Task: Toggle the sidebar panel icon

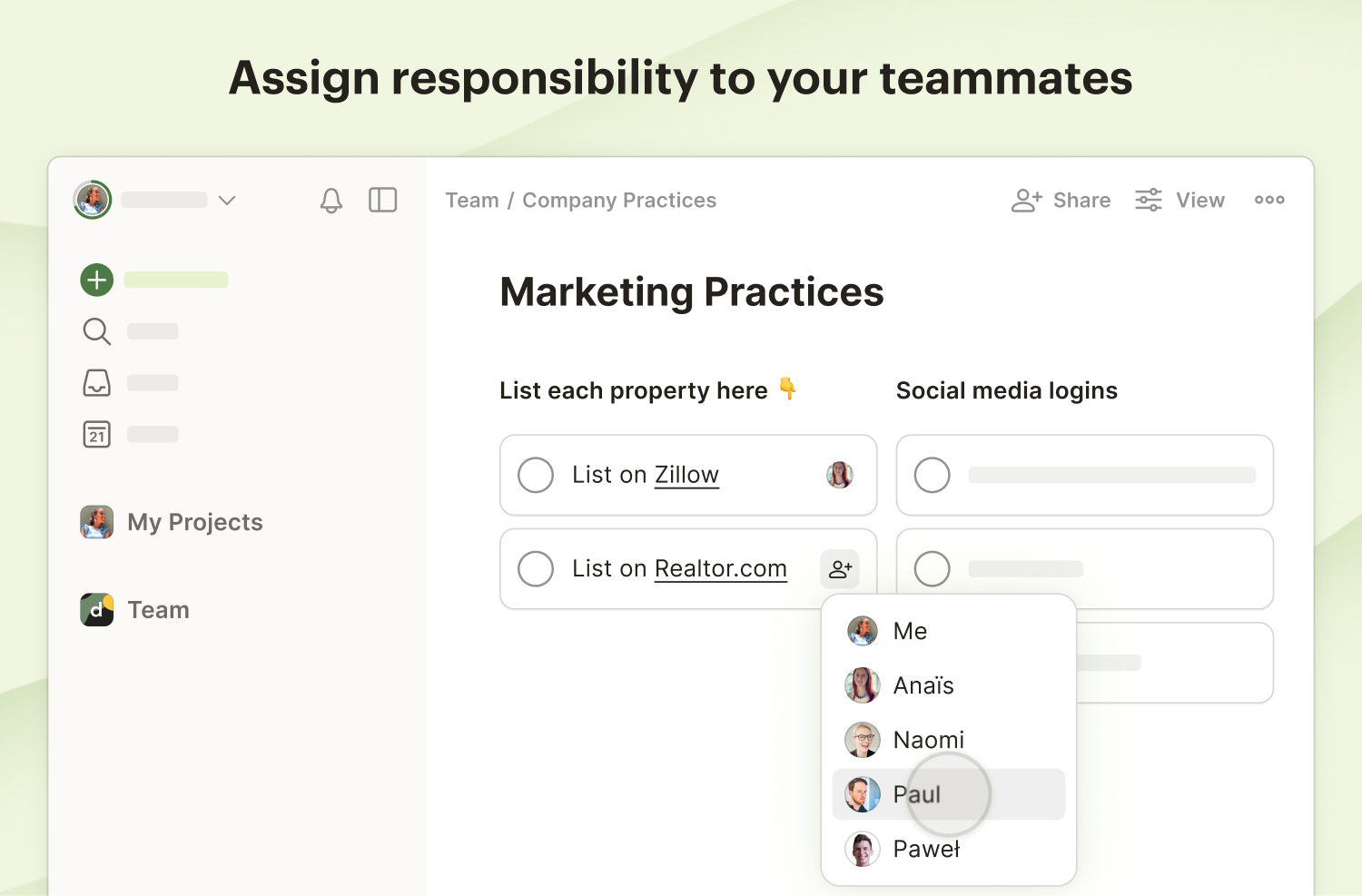Action: coord(382,200)
